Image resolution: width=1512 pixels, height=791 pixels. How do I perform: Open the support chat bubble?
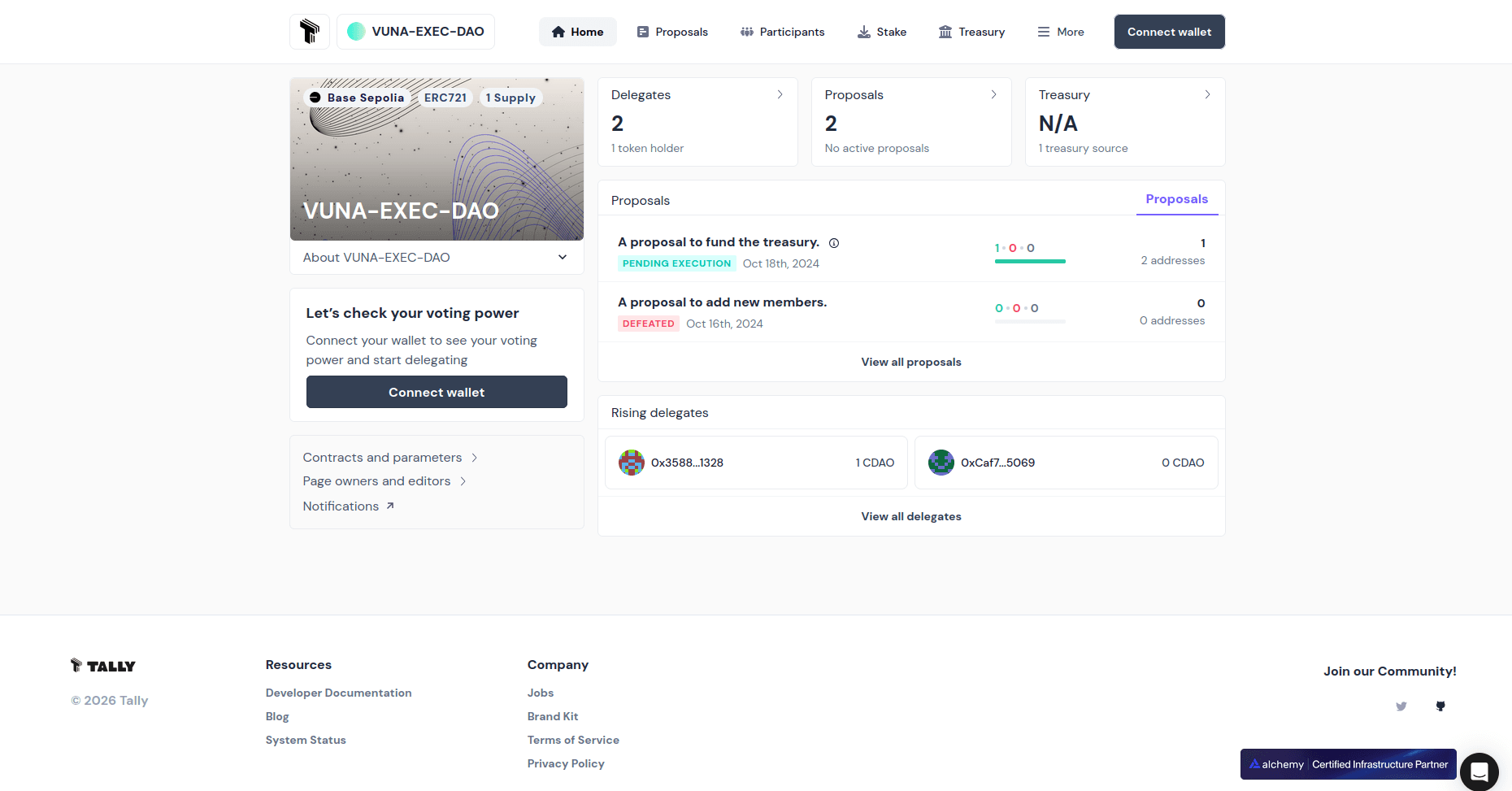[x=1479, y=771]
